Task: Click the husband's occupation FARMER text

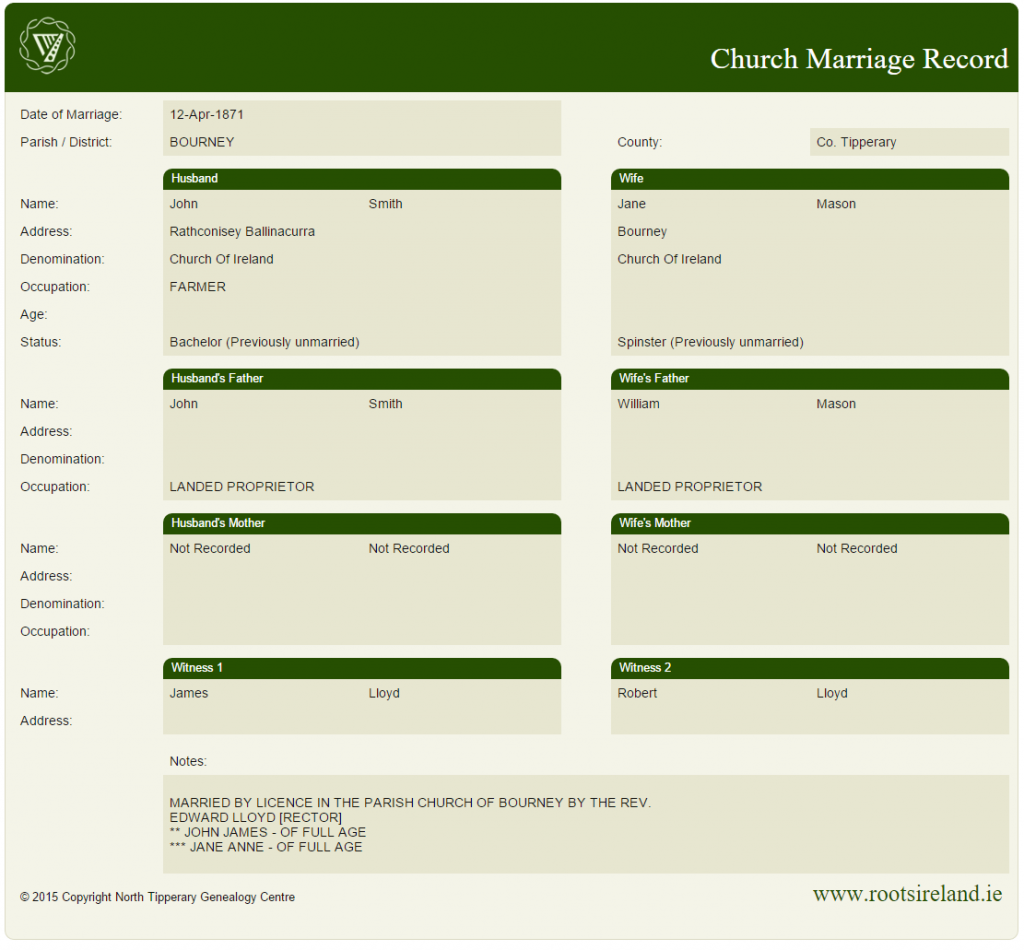Action: tap(198, 287)
